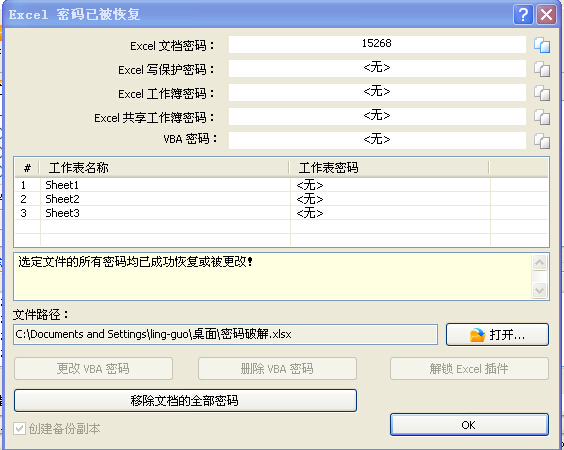Click the 选定文件的所有密码均已成功恢复 message text
Image resolution: width=564 pixels, height=450 pixels.
tap(136, 262)
